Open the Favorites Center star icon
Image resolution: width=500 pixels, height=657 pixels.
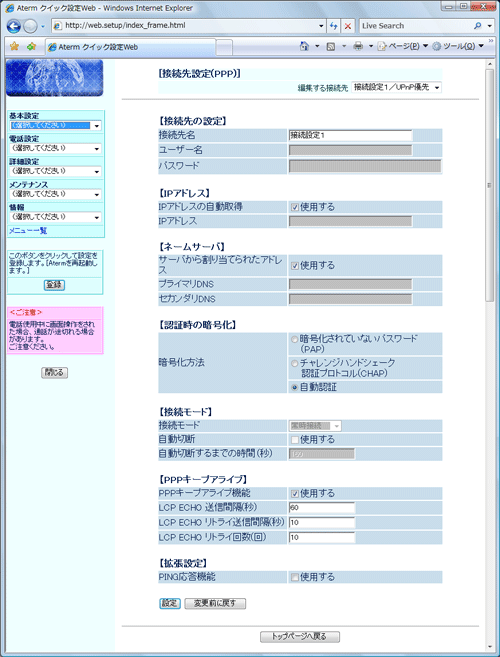pos(14,47)
